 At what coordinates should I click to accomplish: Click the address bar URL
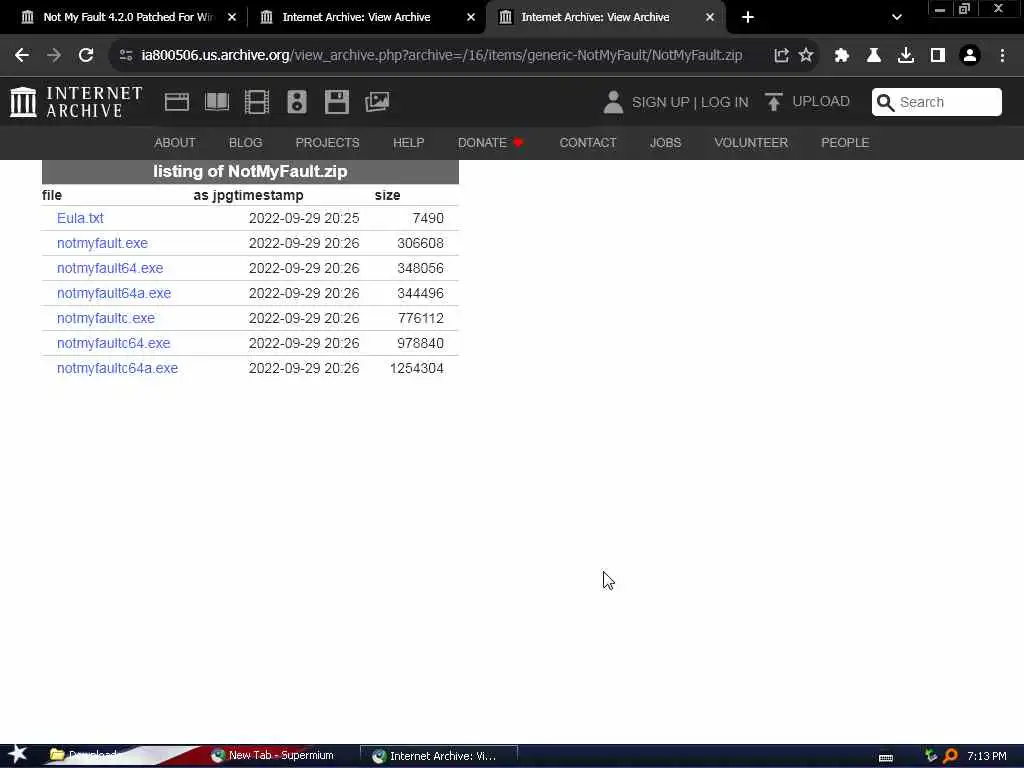pos(441,56)
